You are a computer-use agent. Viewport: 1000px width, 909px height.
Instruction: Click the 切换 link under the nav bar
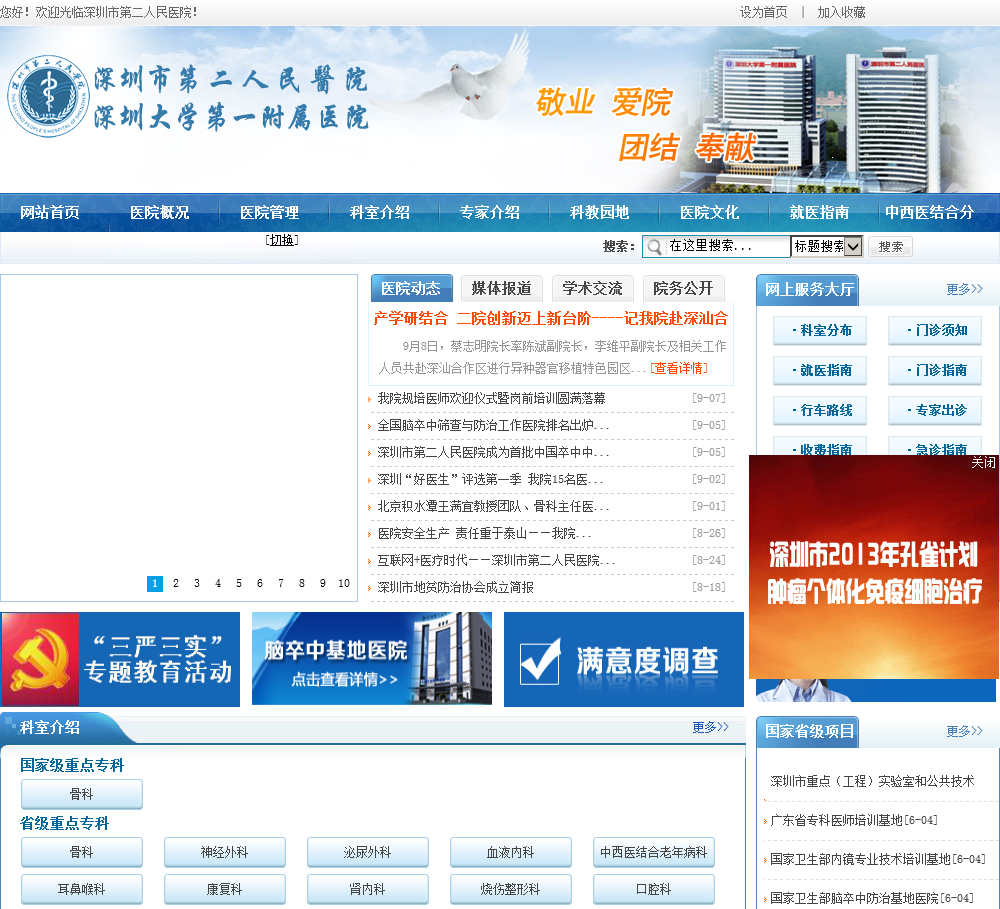tap(282, 240)
